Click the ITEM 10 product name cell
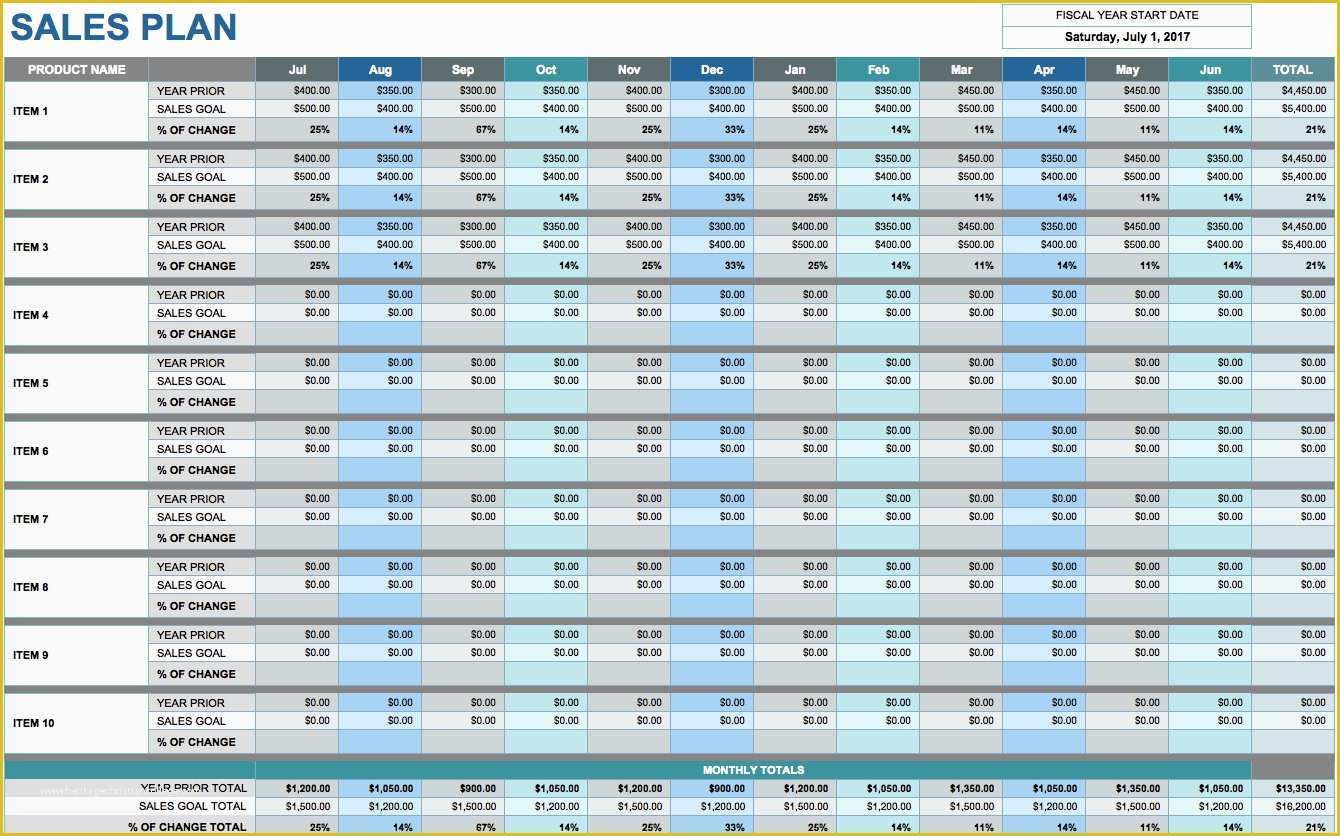The image size is (1340, 836). tap(77, 723)
